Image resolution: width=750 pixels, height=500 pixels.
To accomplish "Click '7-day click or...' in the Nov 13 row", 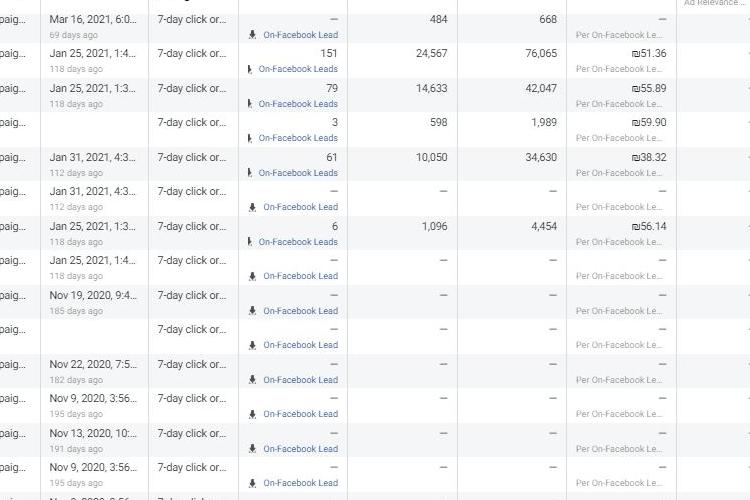I will tap(192, 433).
